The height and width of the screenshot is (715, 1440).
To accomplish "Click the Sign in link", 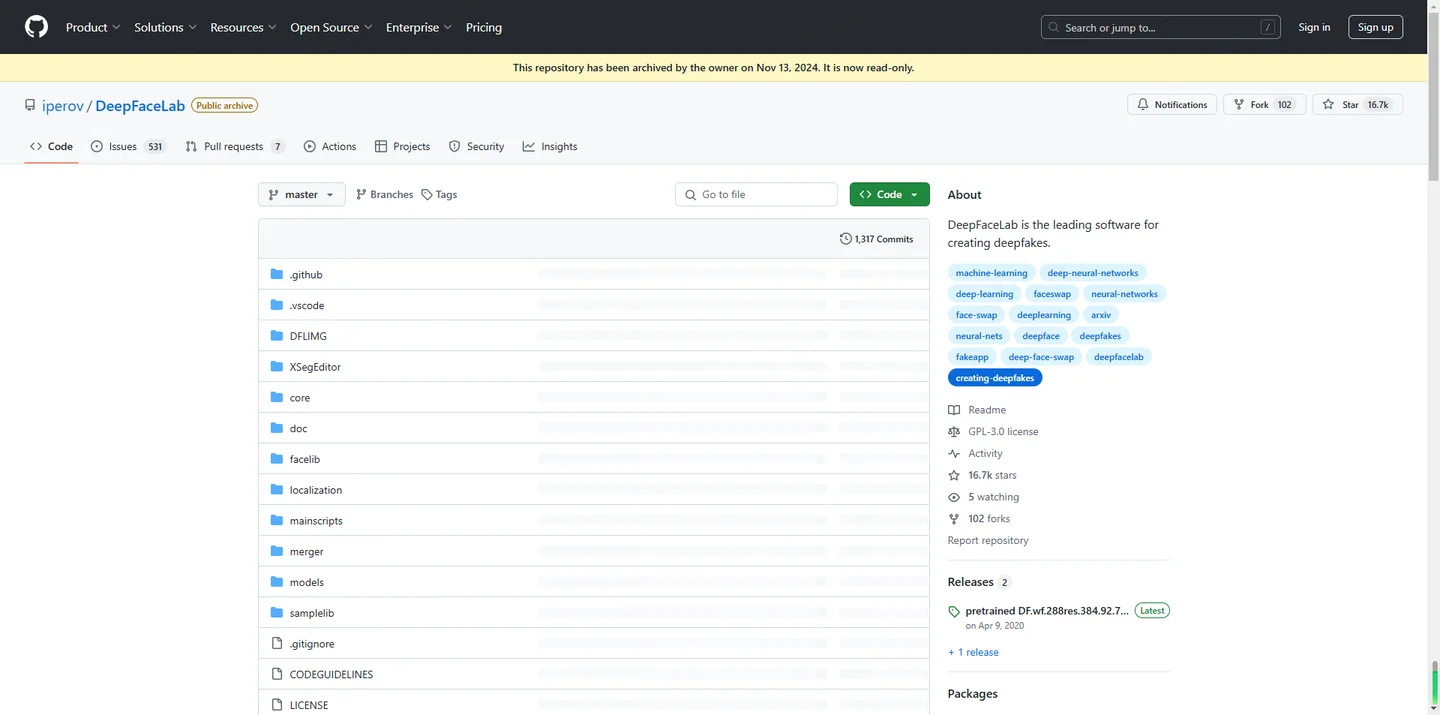I will pos(1314,27).
